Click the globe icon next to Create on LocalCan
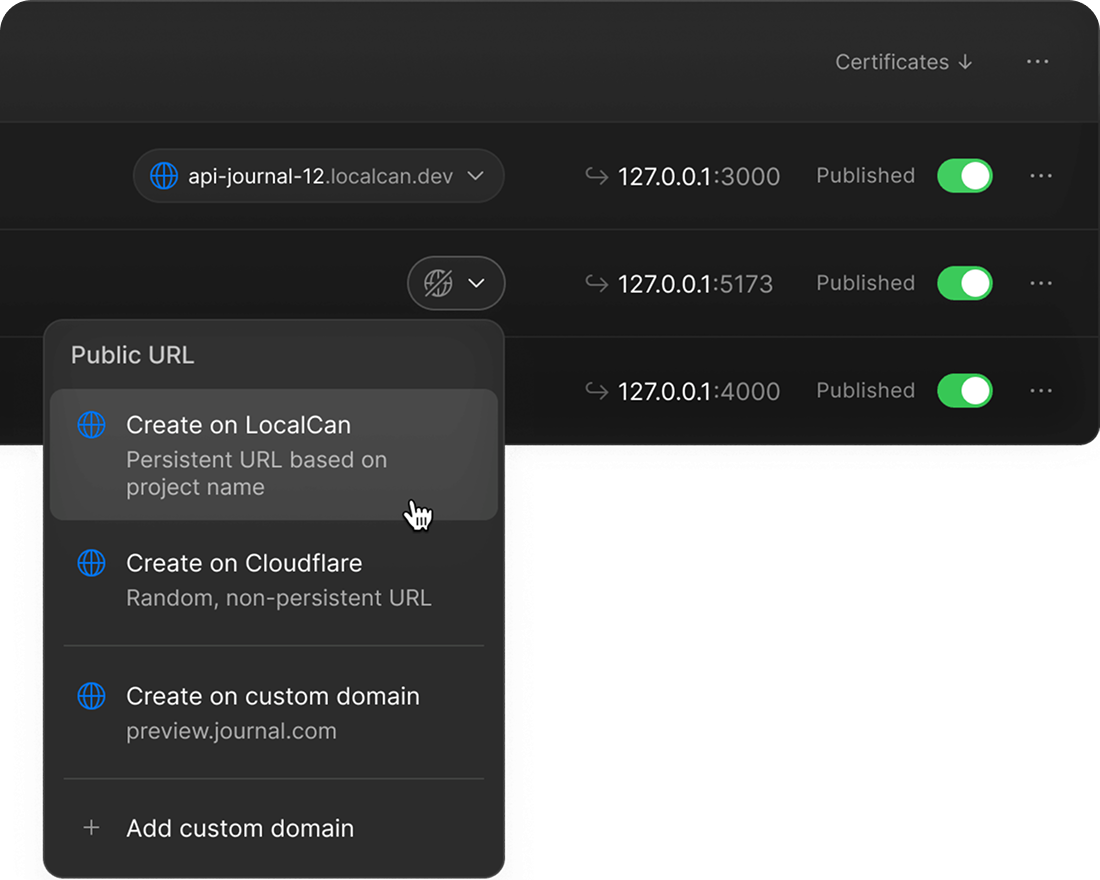Viewport: 1100px width, 880px height. pyautogui.click(x=91, y=425)
